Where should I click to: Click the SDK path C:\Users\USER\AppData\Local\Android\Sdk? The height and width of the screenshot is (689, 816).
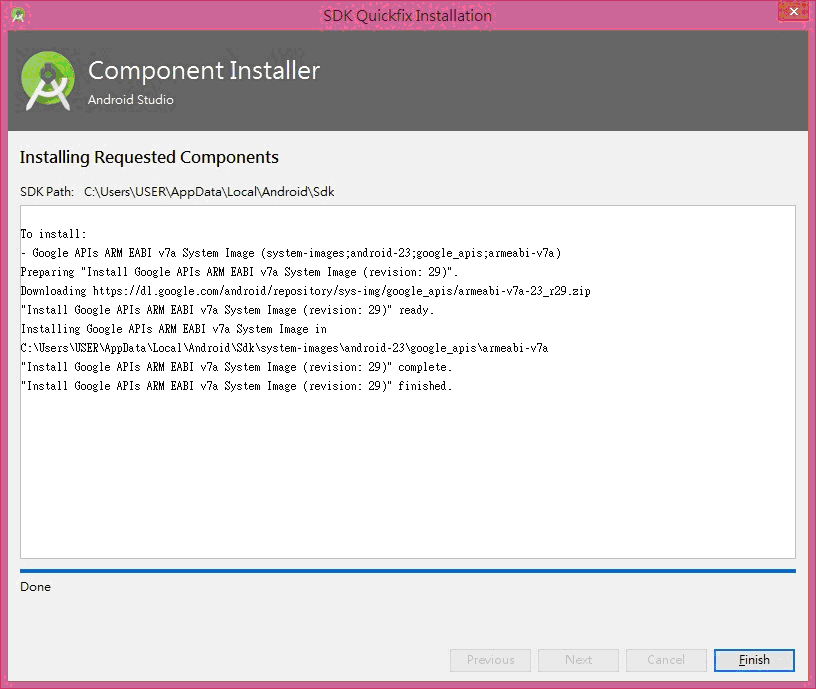pos(209,192)
